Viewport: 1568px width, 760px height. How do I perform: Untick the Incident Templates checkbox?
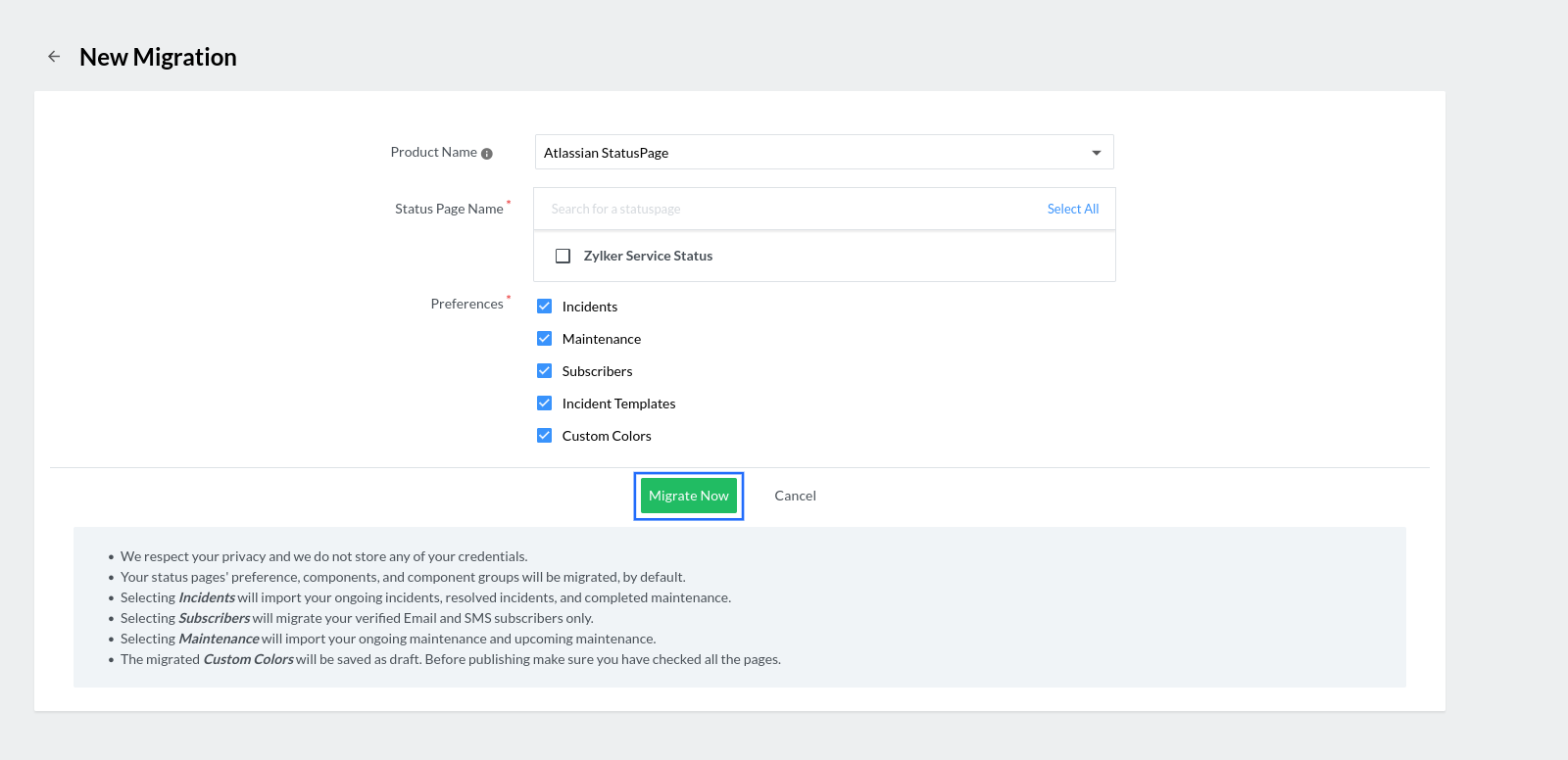click(545, 404)
